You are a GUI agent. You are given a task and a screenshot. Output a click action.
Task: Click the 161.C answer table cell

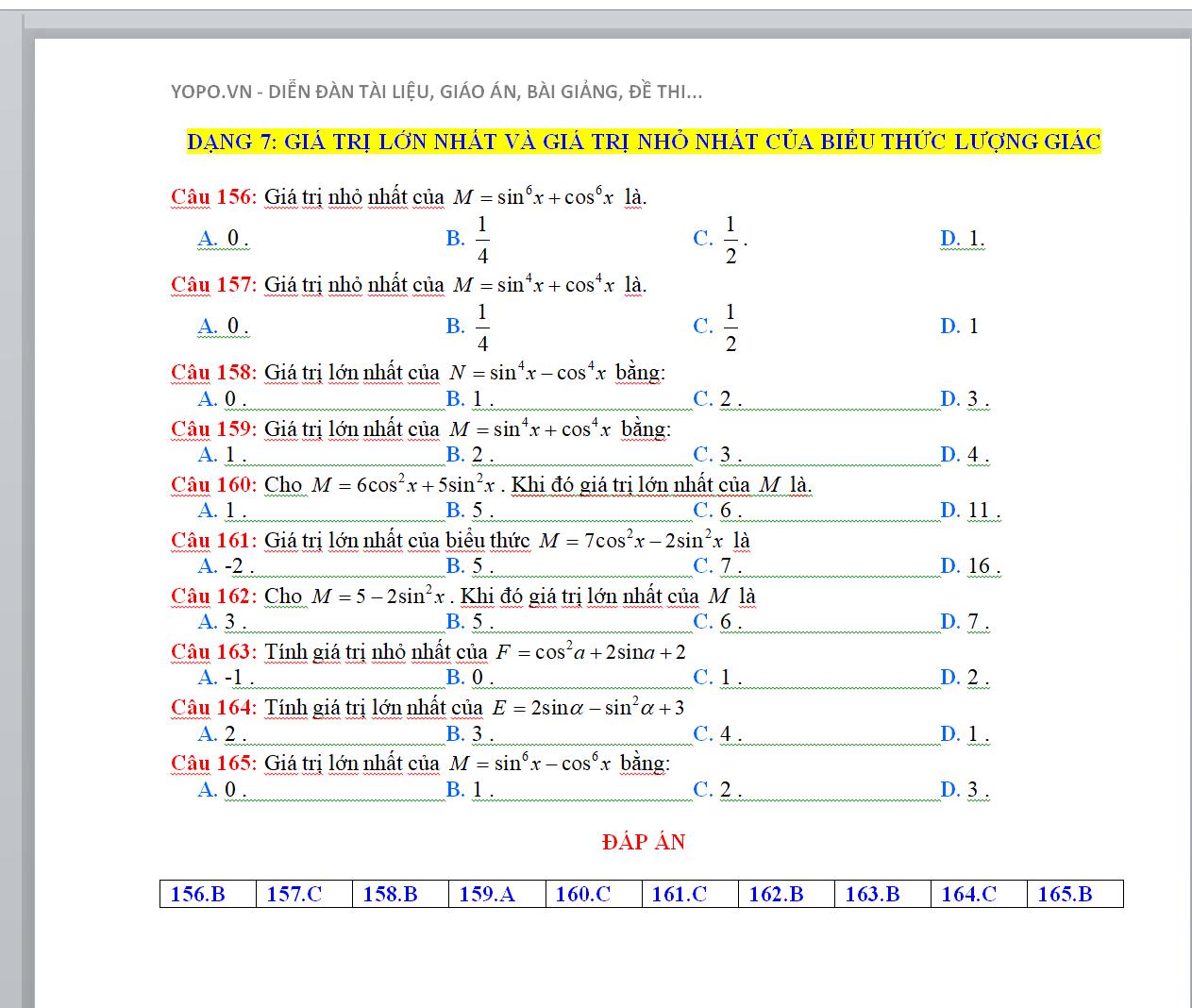coord(689,894)
